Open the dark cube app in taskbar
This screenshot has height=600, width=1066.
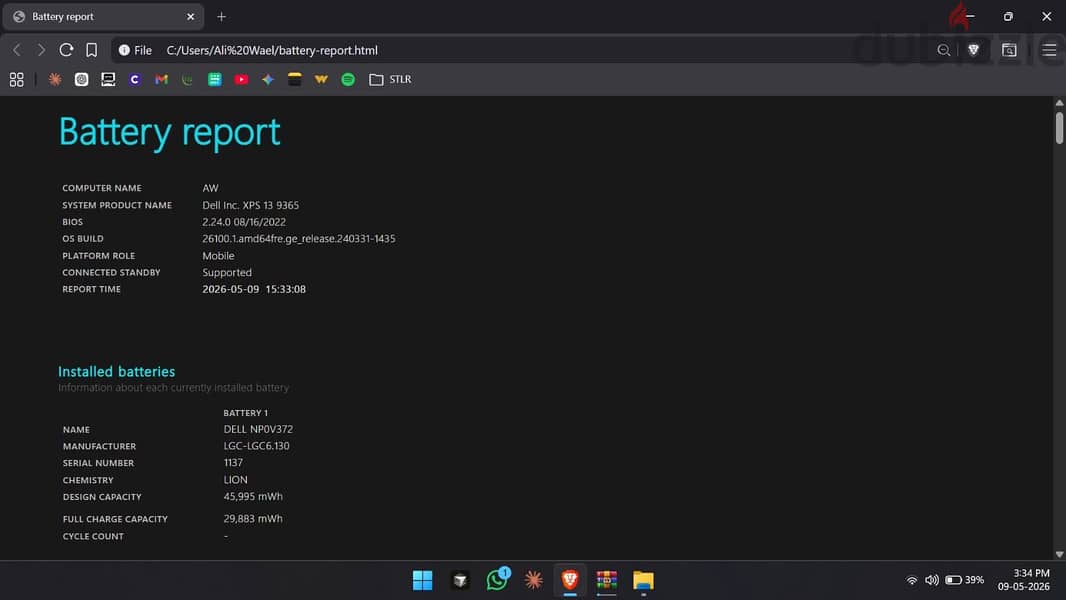(x=460, y=580)
